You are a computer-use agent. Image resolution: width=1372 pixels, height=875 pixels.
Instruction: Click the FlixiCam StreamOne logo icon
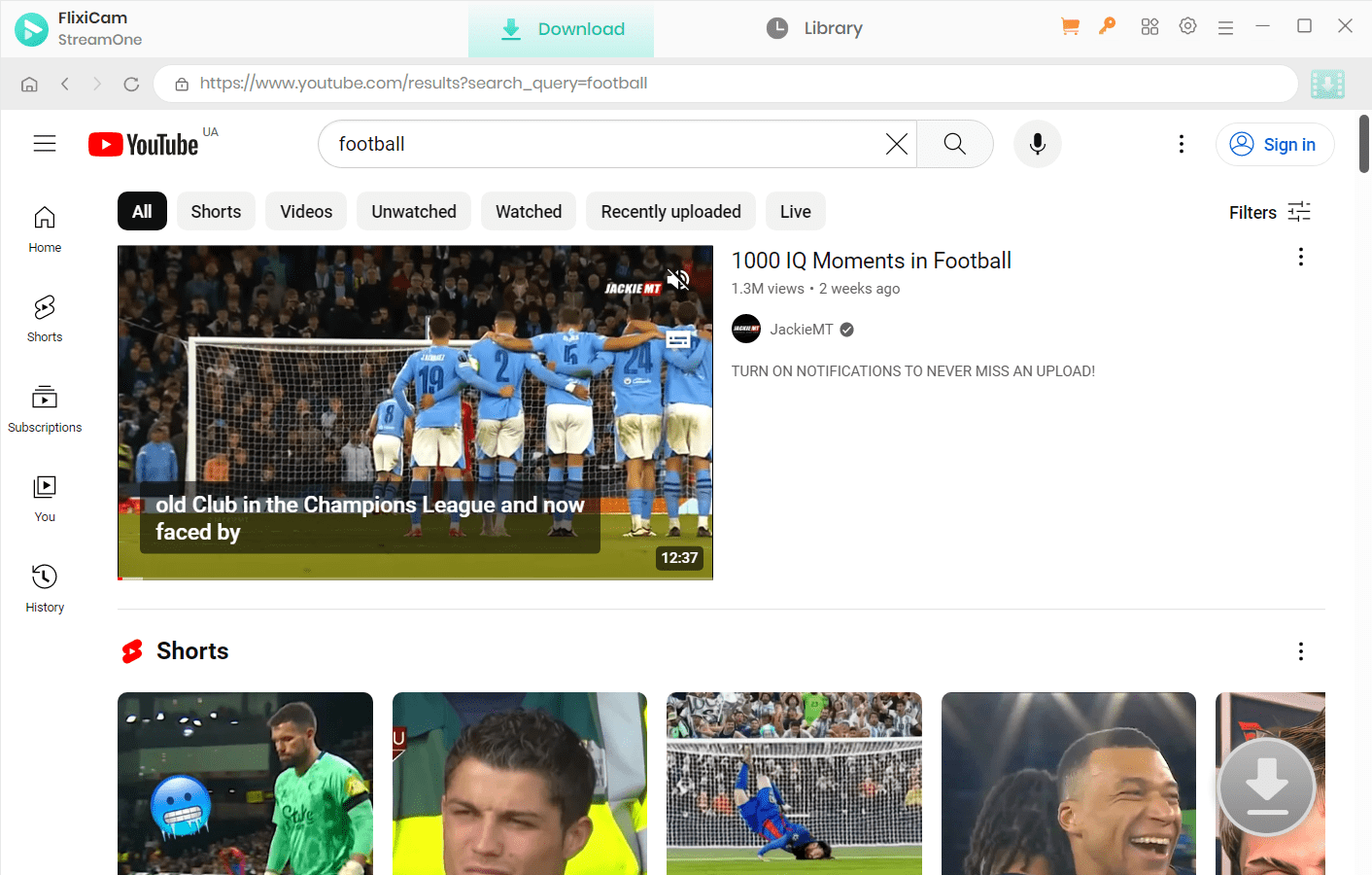31,29
